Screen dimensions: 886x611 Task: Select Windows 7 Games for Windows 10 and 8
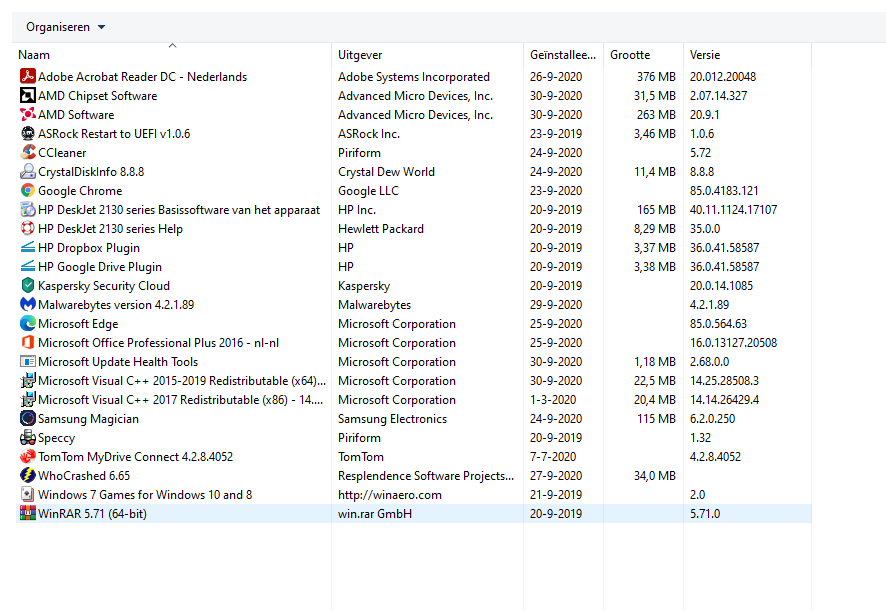[x=145, y=495]
